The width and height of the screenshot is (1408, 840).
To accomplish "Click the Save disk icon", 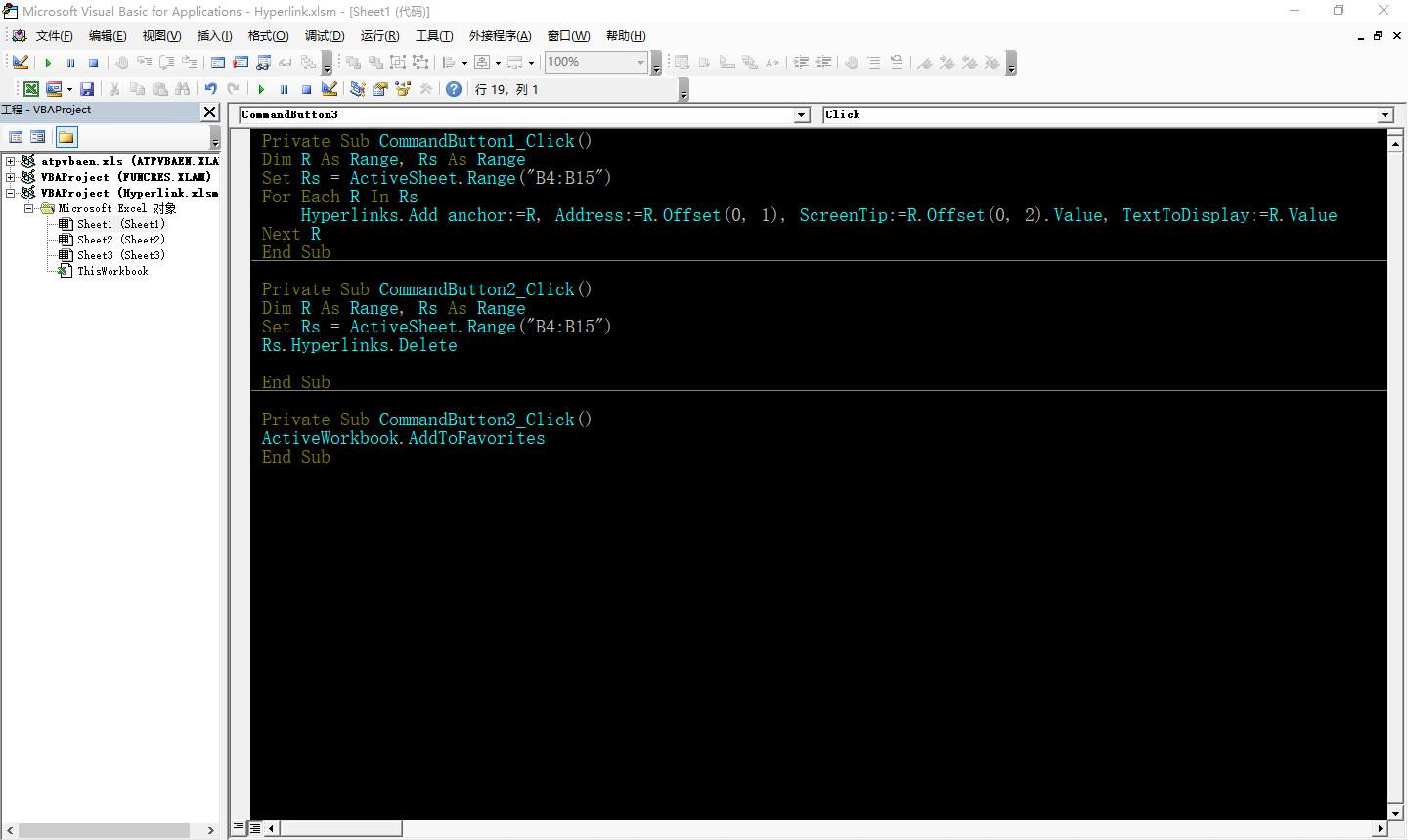I will 87,89.
